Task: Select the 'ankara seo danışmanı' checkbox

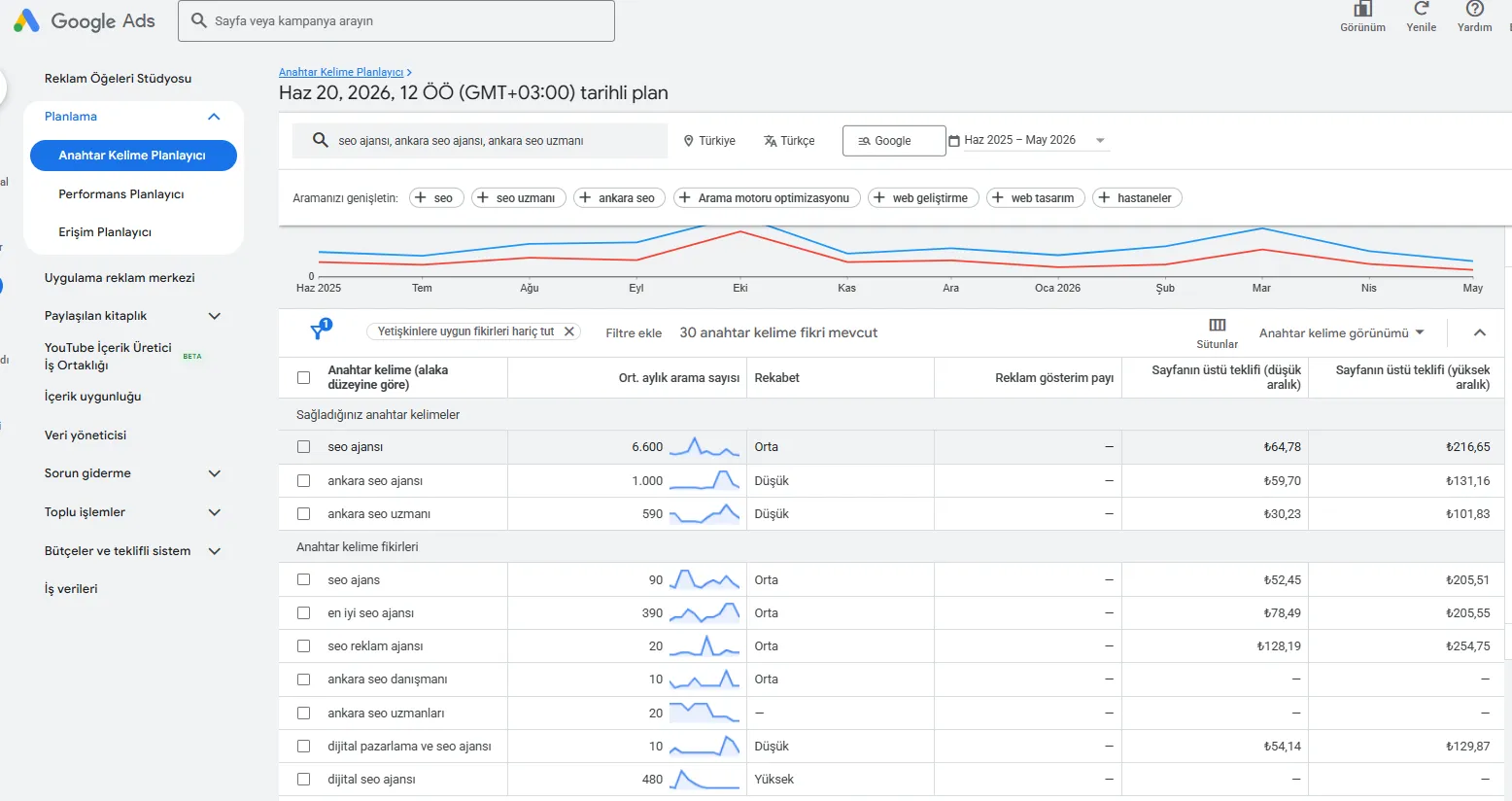Action: click(303, 679)
